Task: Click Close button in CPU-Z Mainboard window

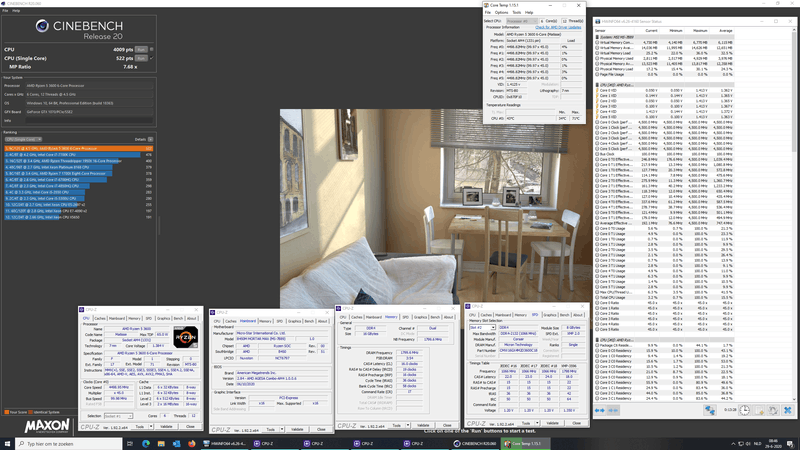Action: coord(321,430)
